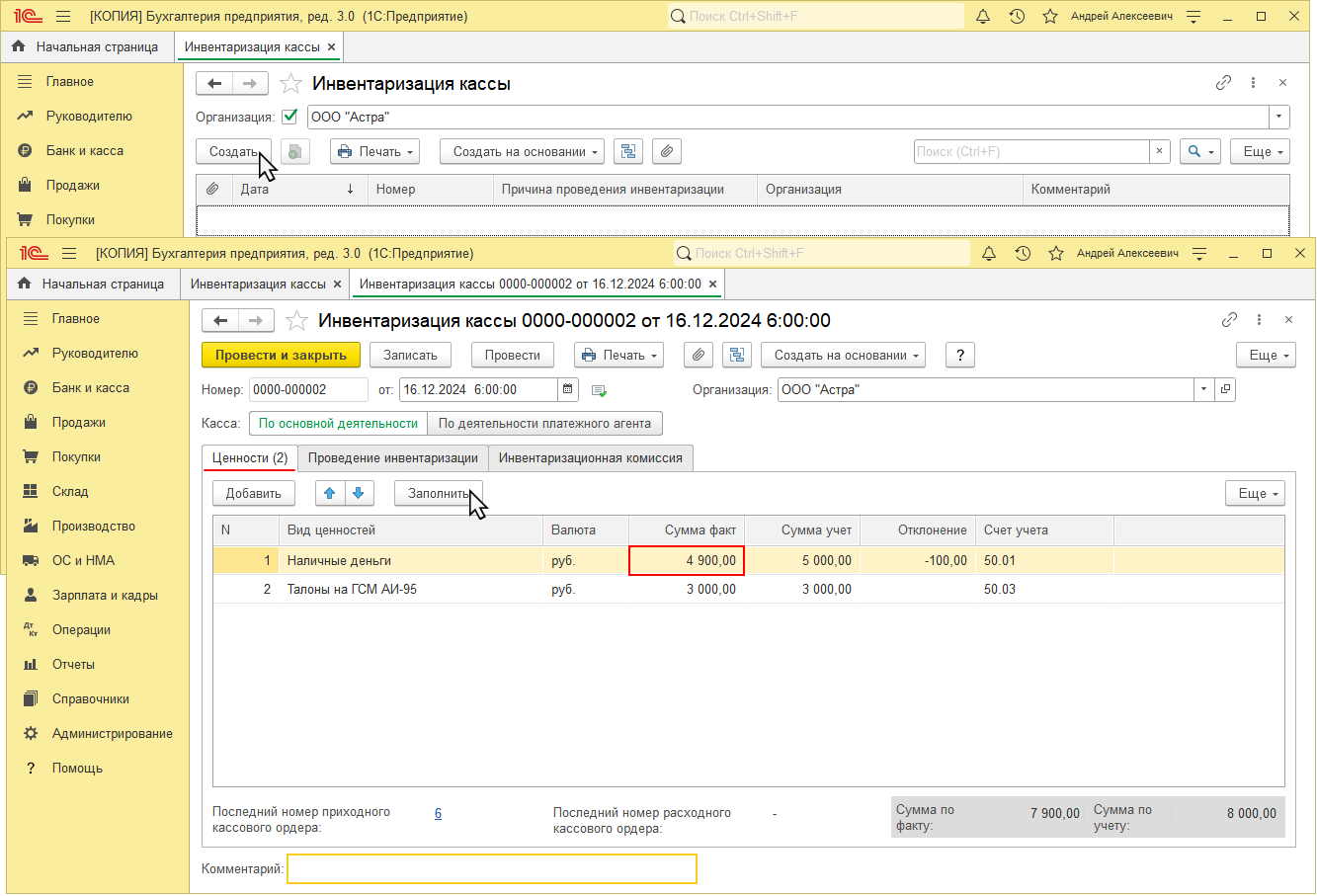
Task: Open help with the question mark button
Action: click(959, 356)
